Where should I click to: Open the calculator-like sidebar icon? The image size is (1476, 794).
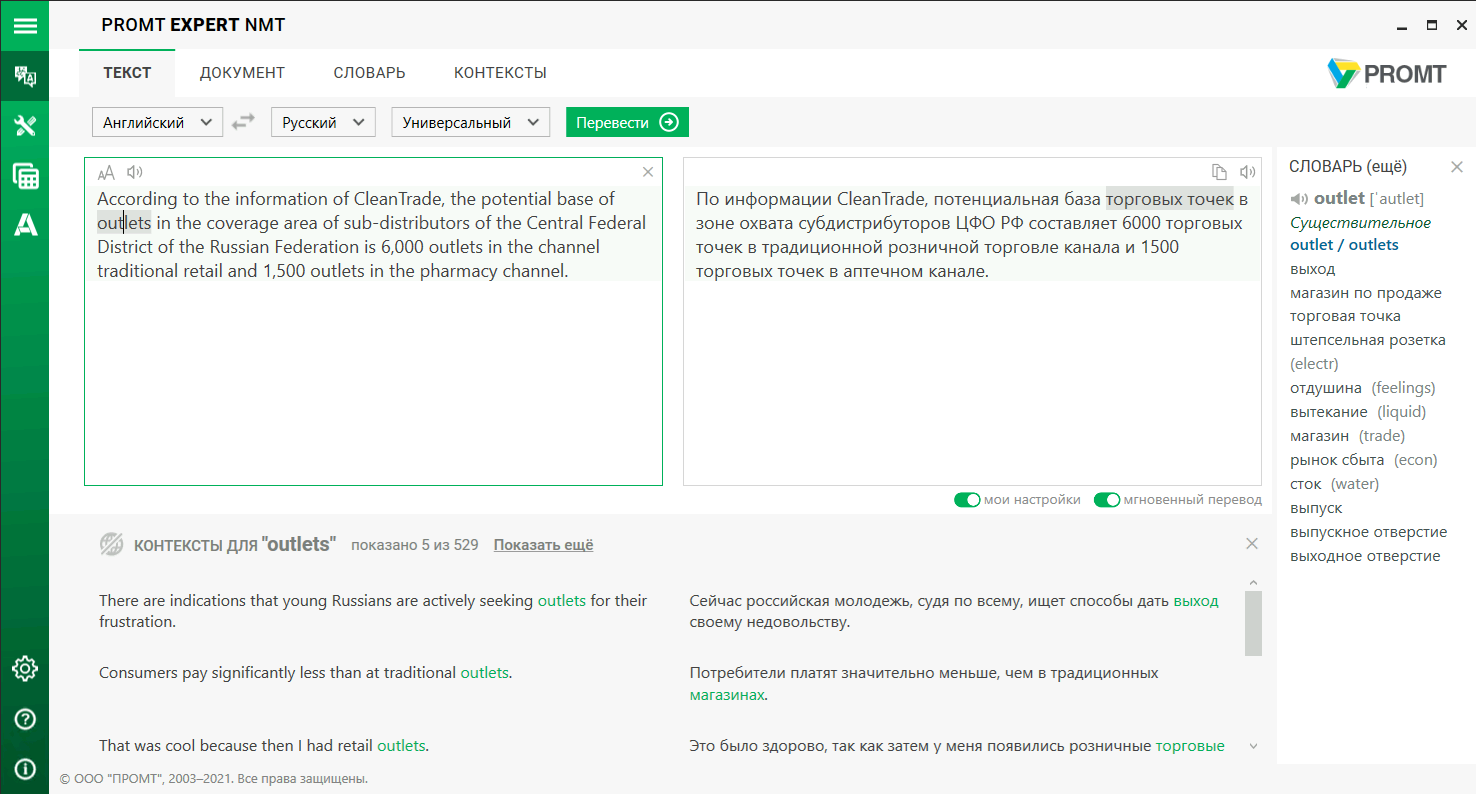click(24, 176)
